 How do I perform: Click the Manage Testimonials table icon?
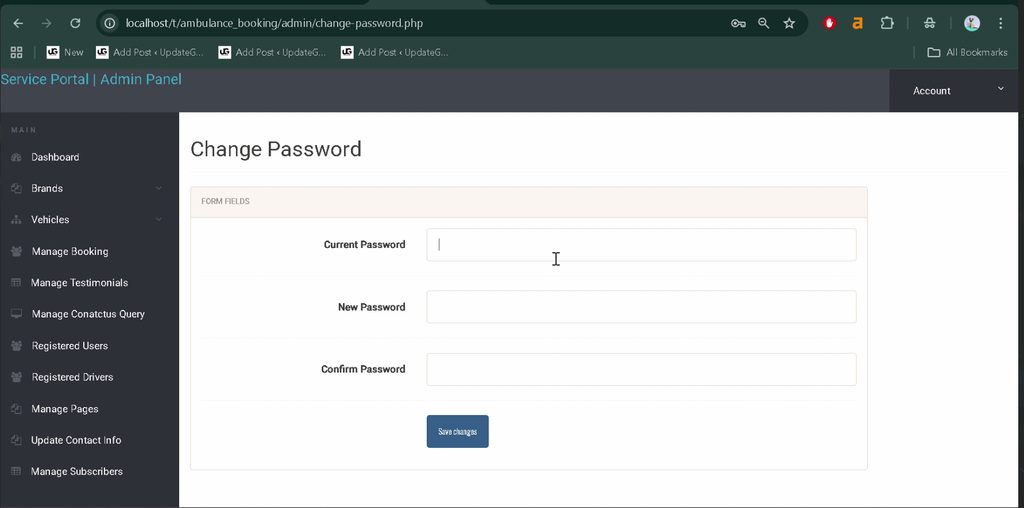pyautogui.click(x=16, y=283)
